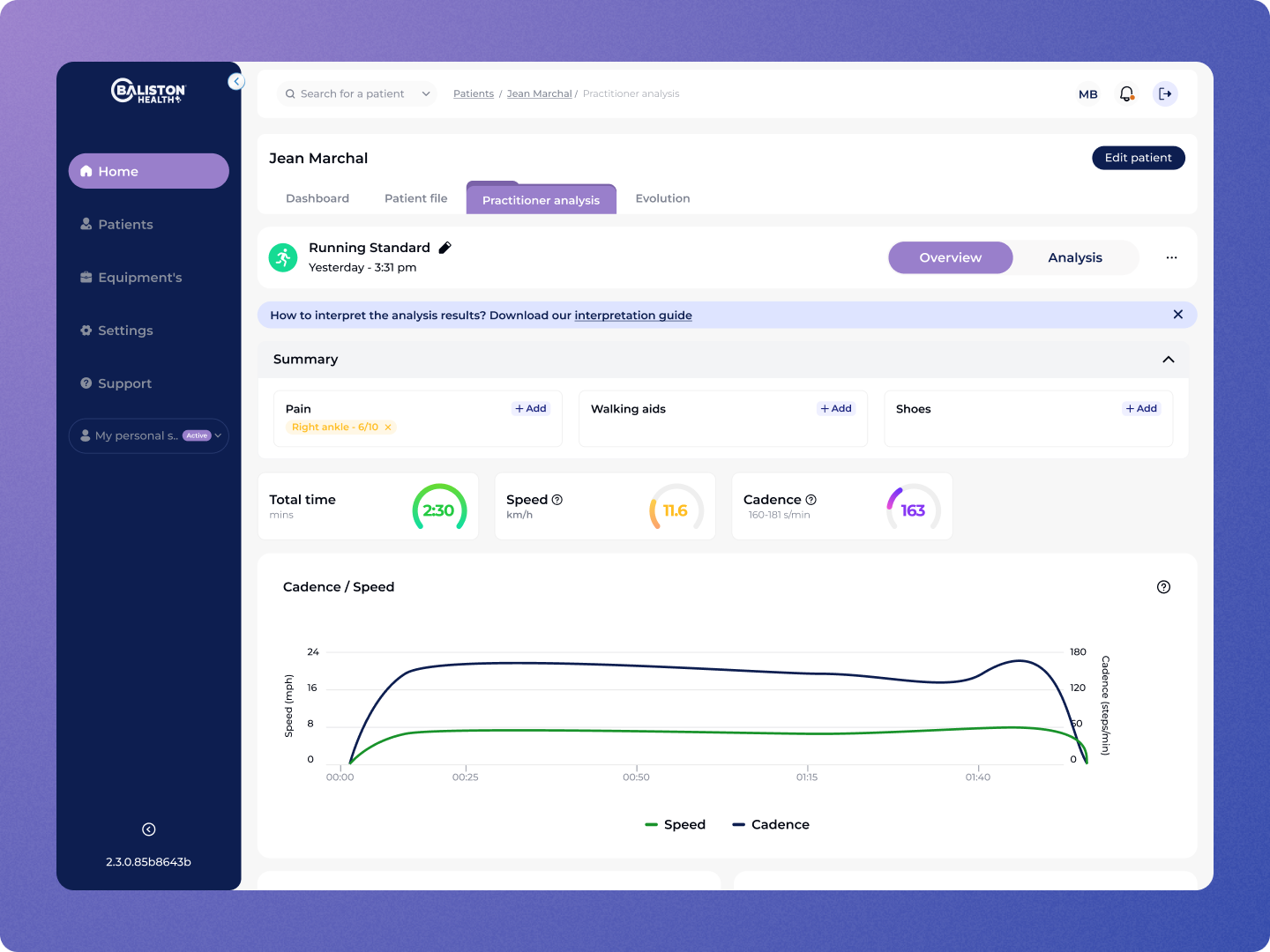This screenshot has width=1270, height=952.
Task: Remove the Right ankle 6/10 pain tag
Action: (x=388, y=428)
